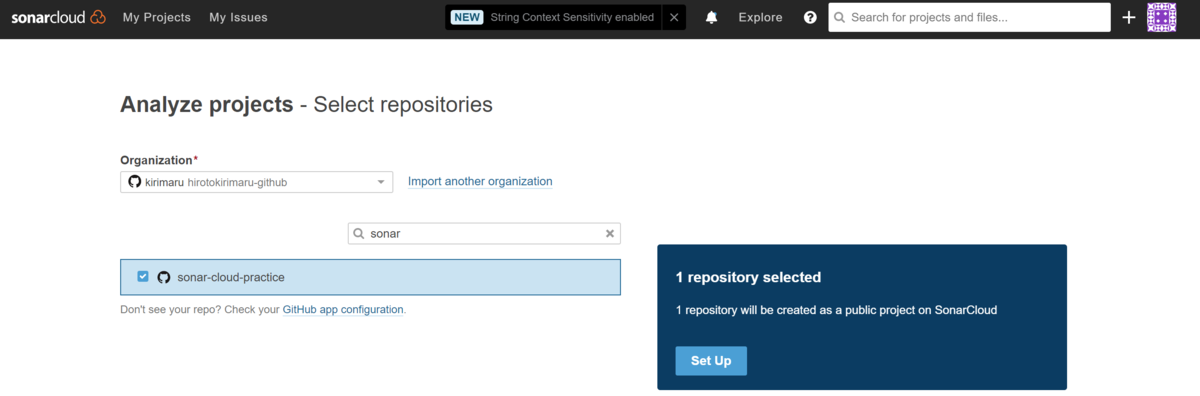Click the 'Analyze projects' page heading

click(207, 104)
